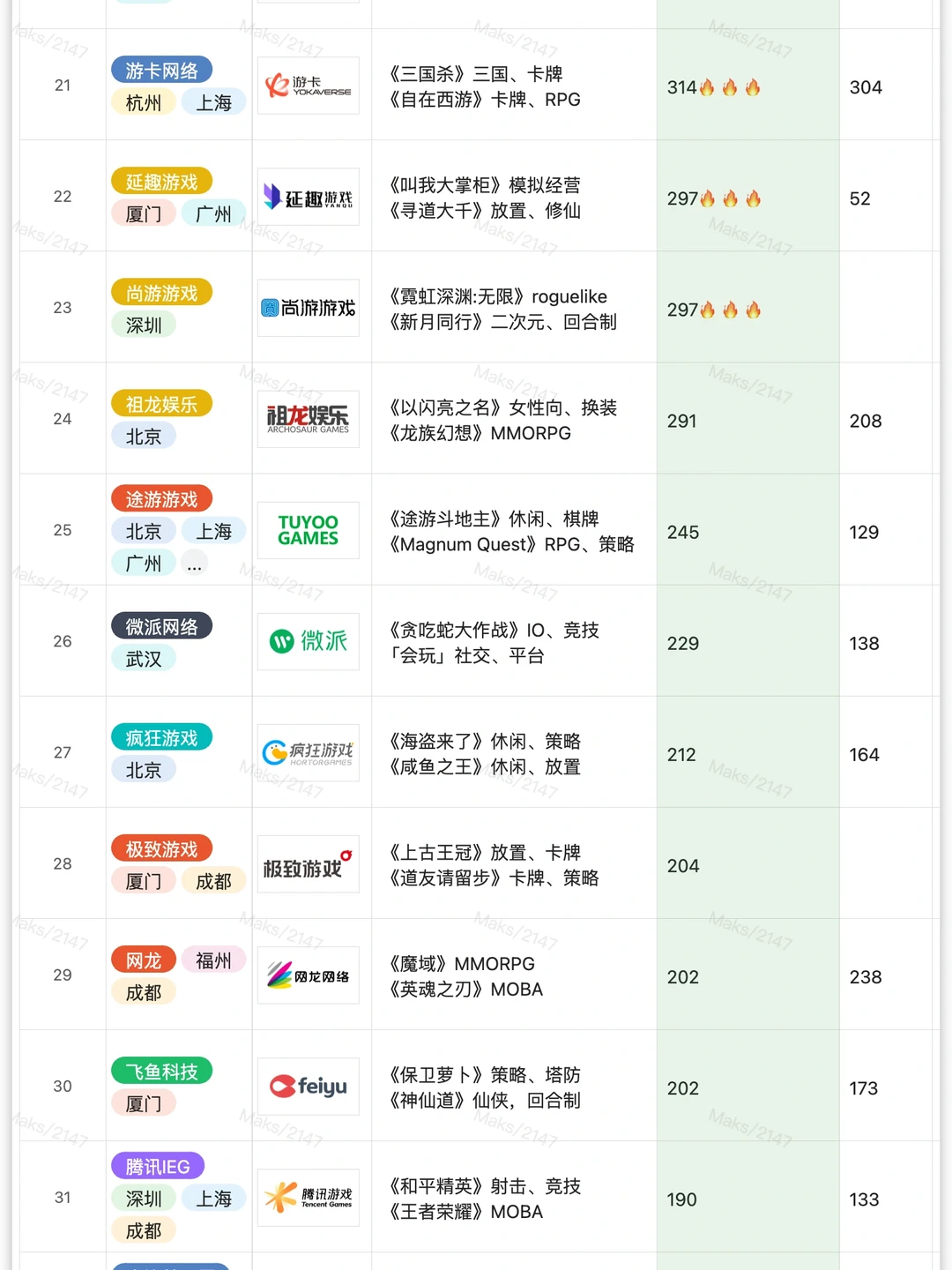The image size is (952, 1270).
Task: Open the feiyu logo image
Action: click(x=309, y=1086)
